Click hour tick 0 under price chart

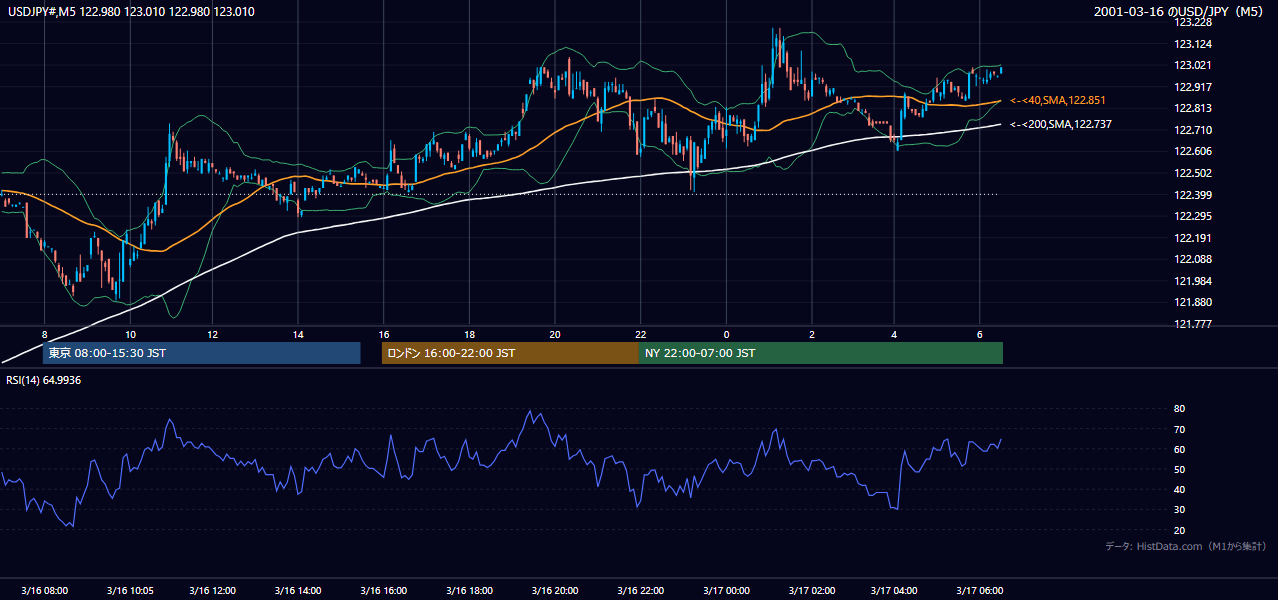point(726,335)
